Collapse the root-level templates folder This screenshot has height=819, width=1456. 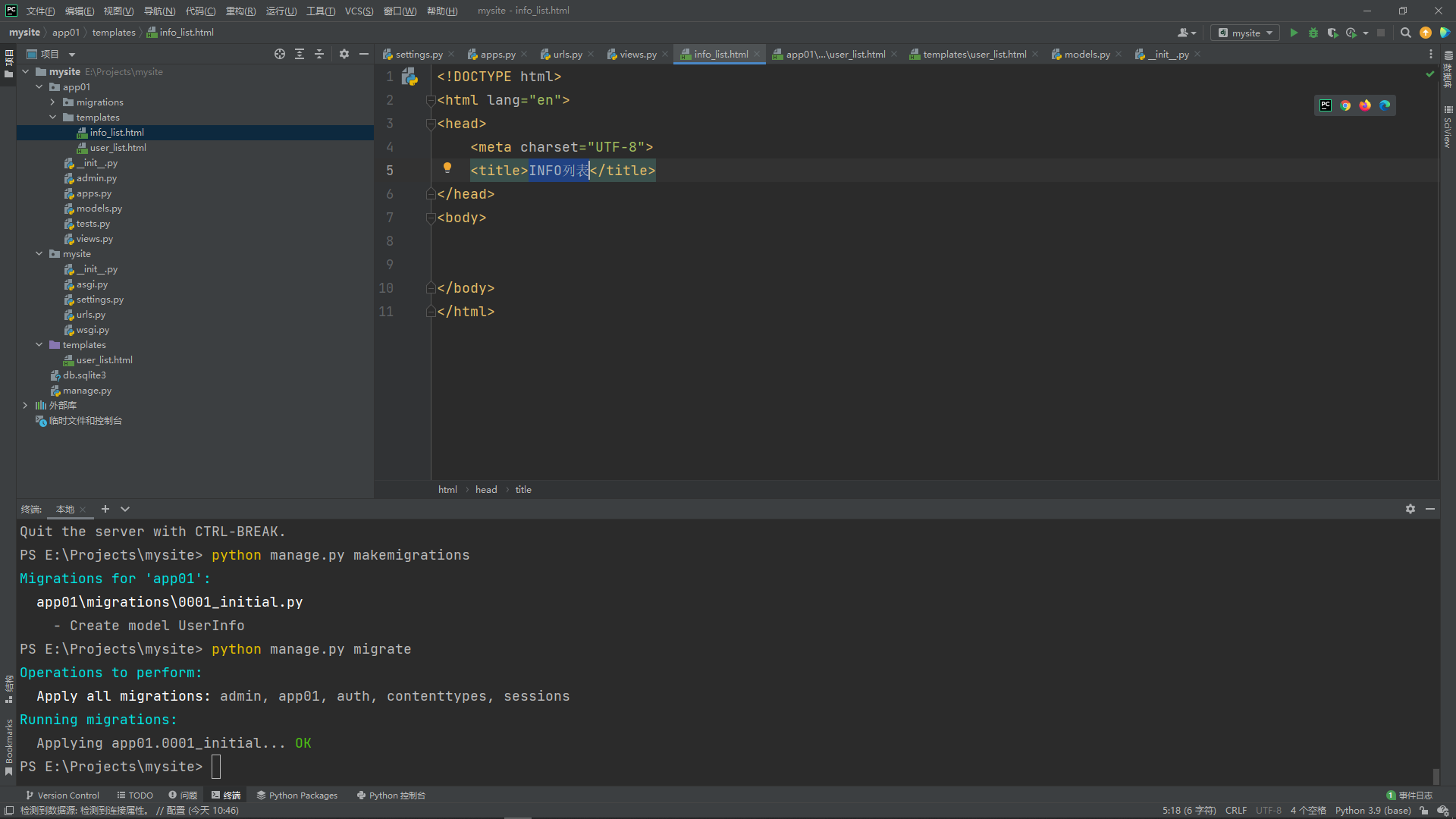click(39, 345)
